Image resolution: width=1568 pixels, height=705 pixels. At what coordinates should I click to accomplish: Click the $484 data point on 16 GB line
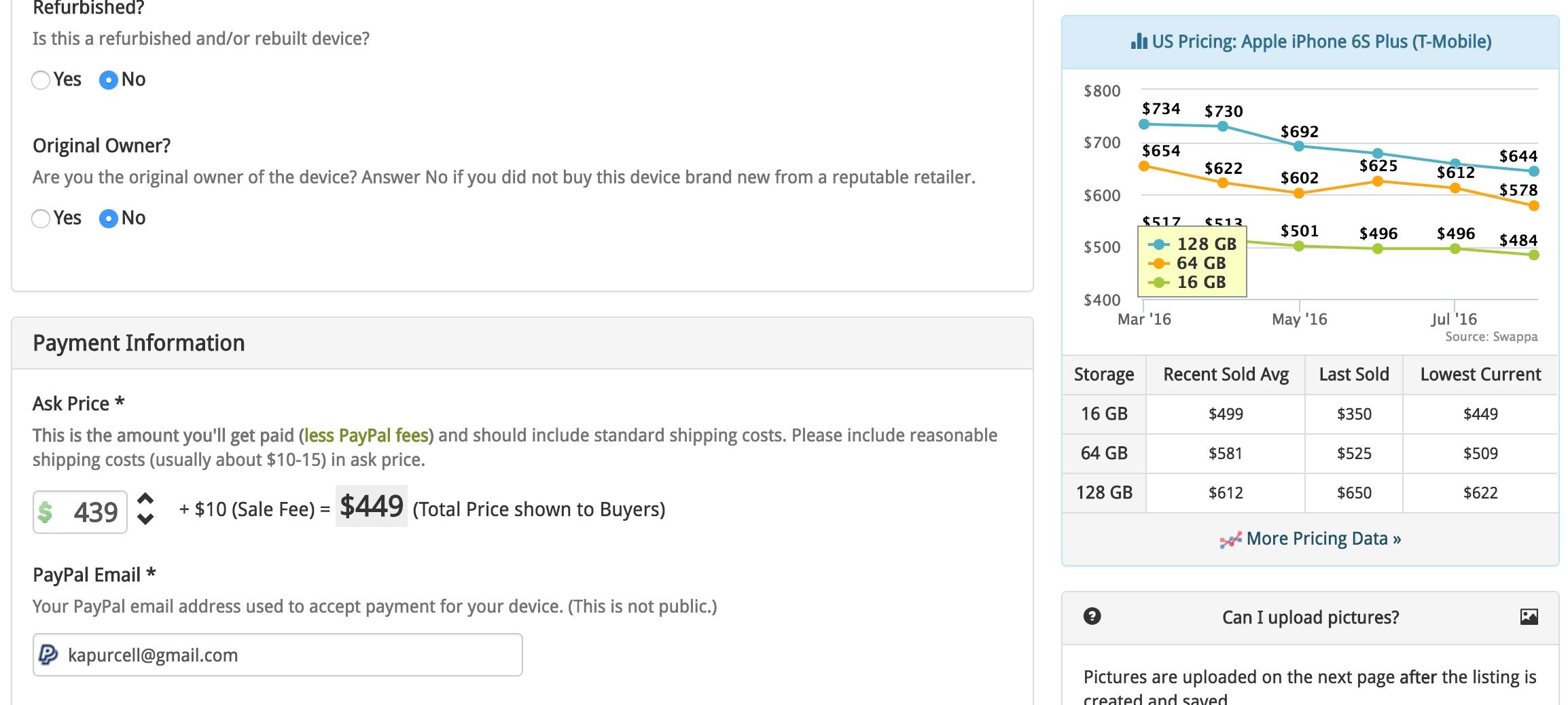point(1534,255)
